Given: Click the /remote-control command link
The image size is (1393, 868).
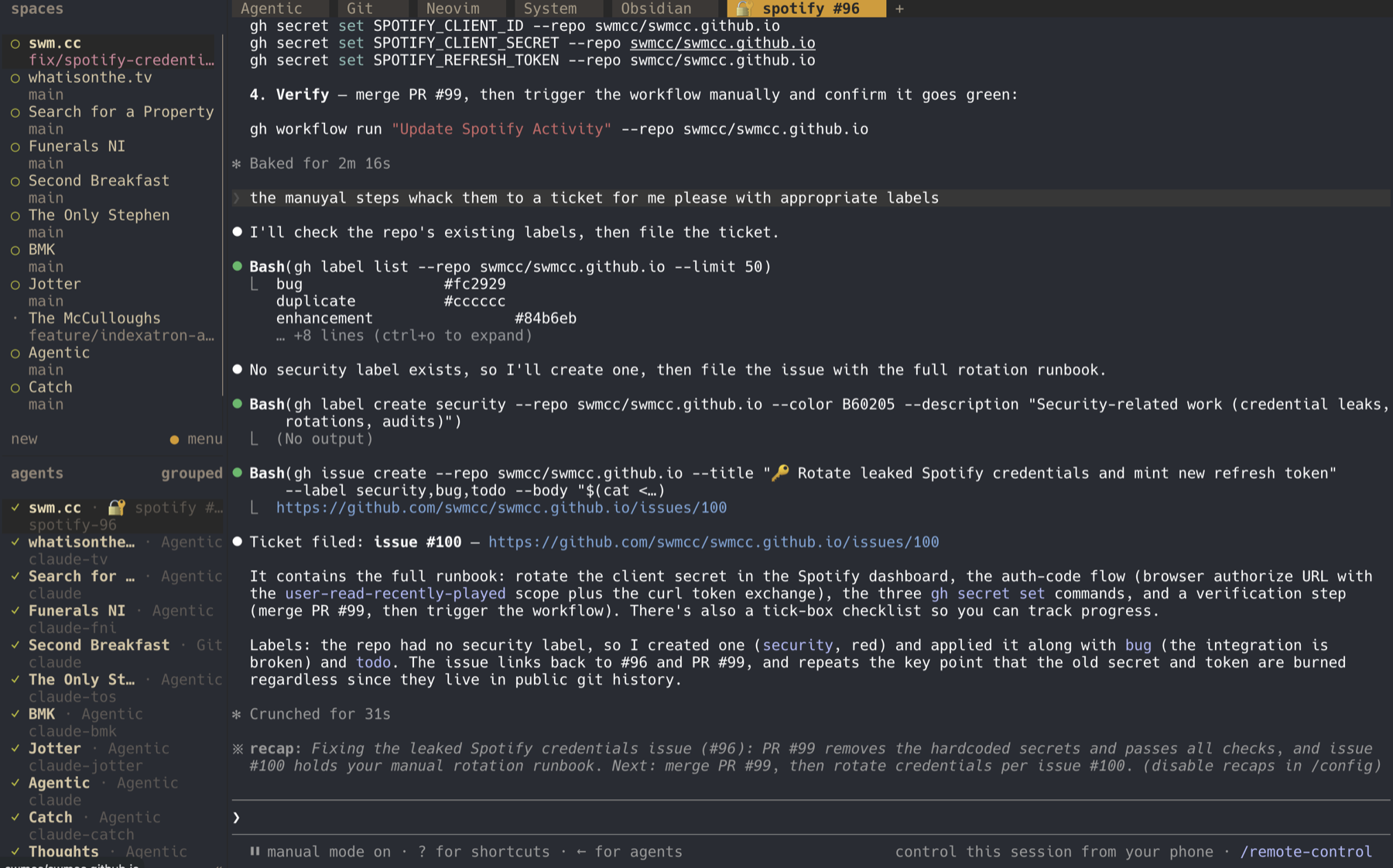Looking at the screenshot, I should [x=1306, y=852].
